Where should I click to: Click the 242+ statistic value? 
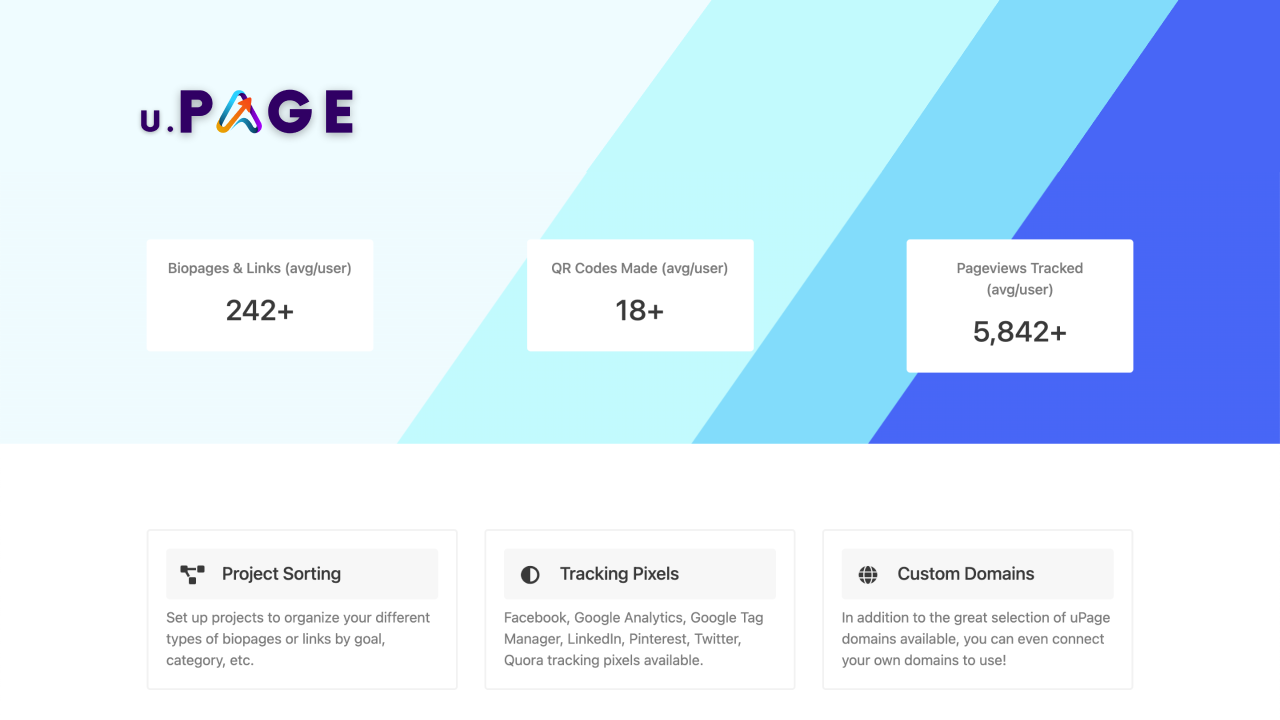[x=259, y=310]
